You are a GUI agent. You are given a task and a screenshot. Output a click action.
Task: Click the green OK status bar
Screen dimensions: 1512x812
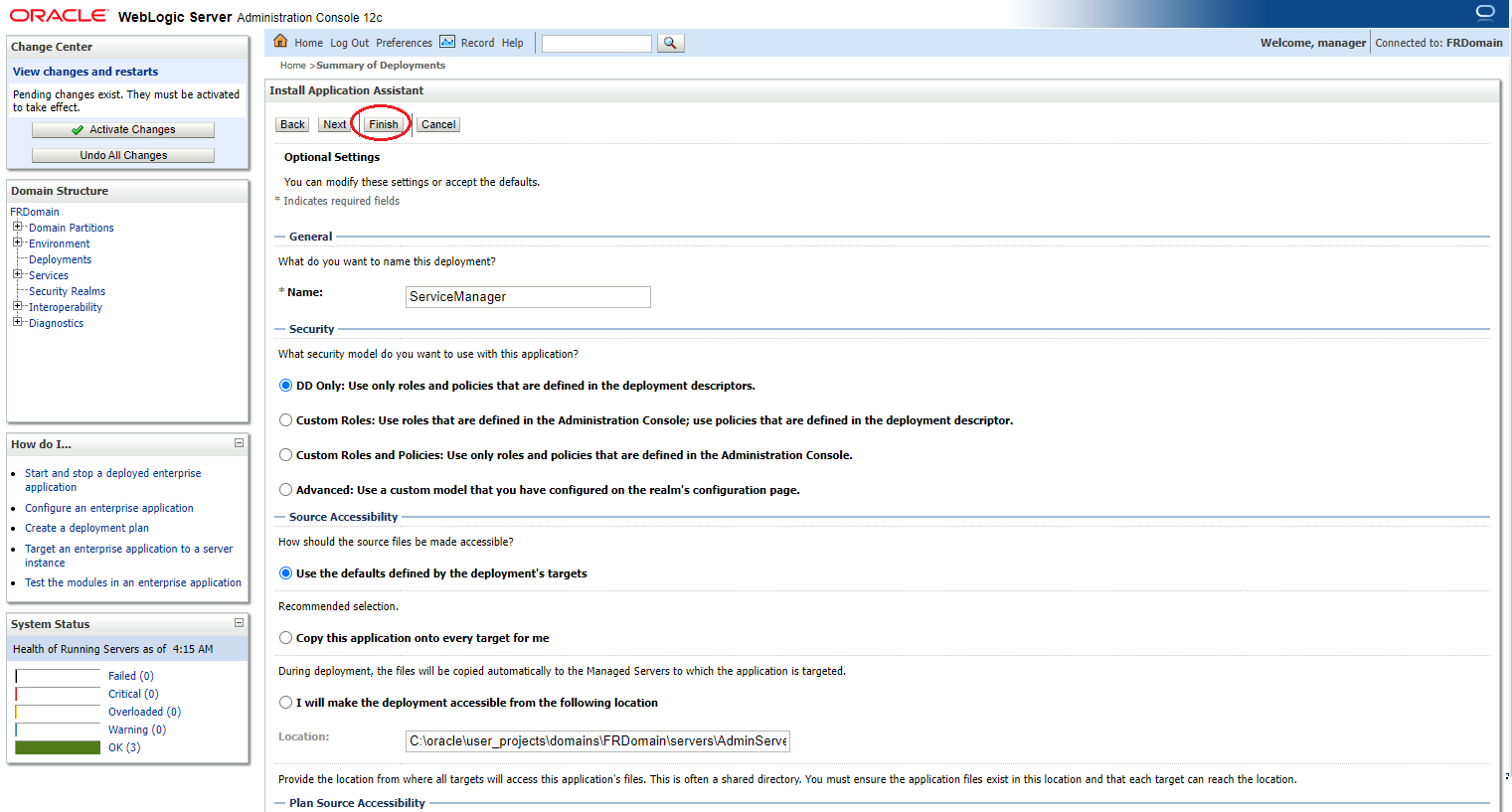58,747
